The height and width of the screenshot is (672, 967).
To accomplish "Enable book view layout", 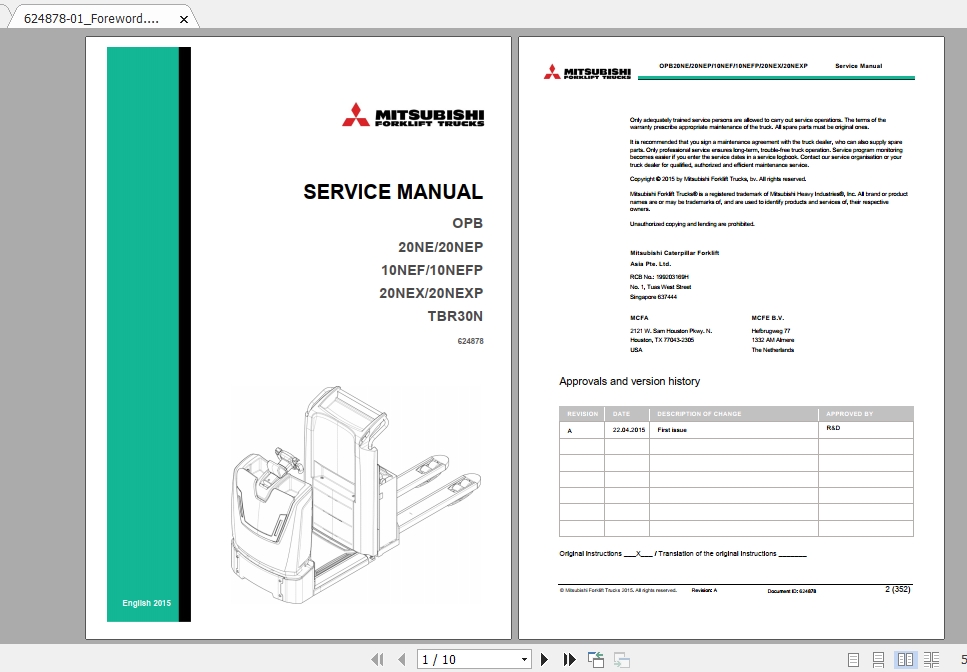I will [931, 659].
